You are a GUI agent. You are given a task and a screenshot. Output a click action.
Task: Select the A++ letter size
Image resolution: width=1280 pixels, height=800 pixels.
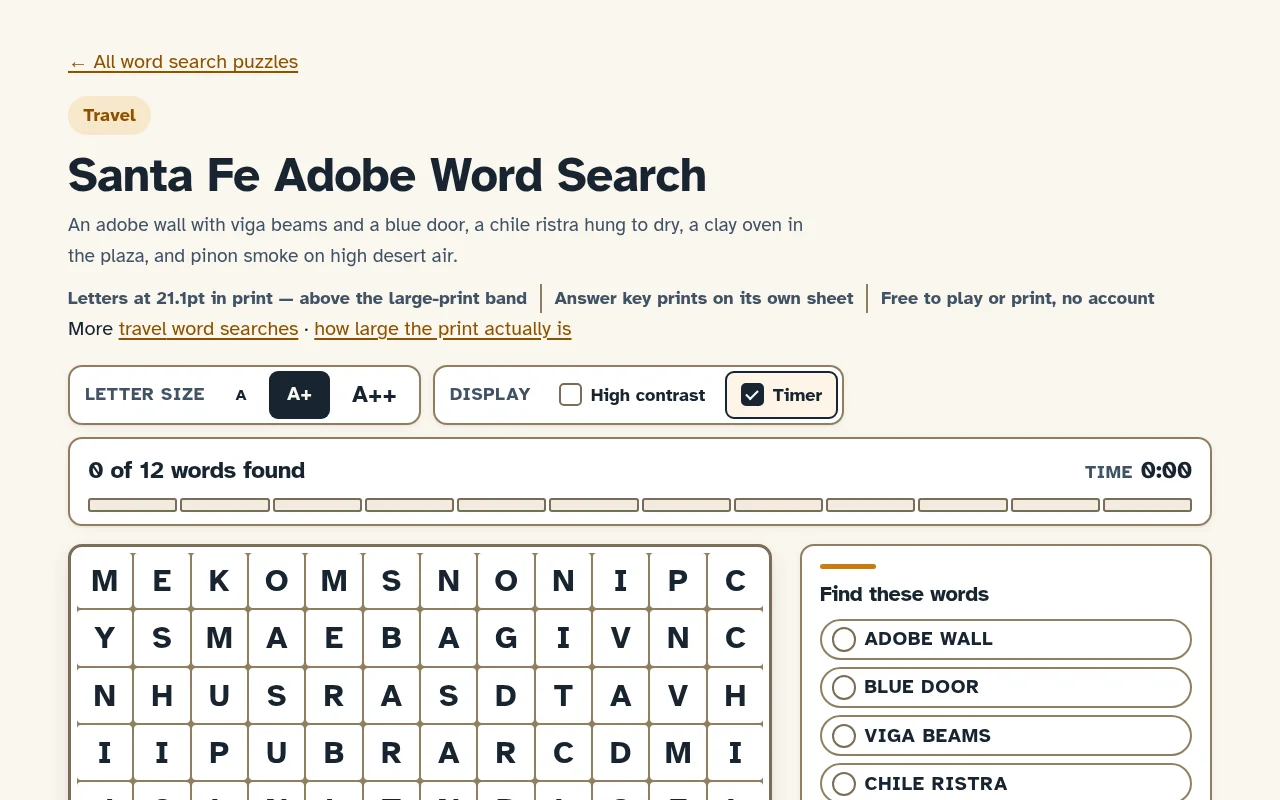pos(374,395)
